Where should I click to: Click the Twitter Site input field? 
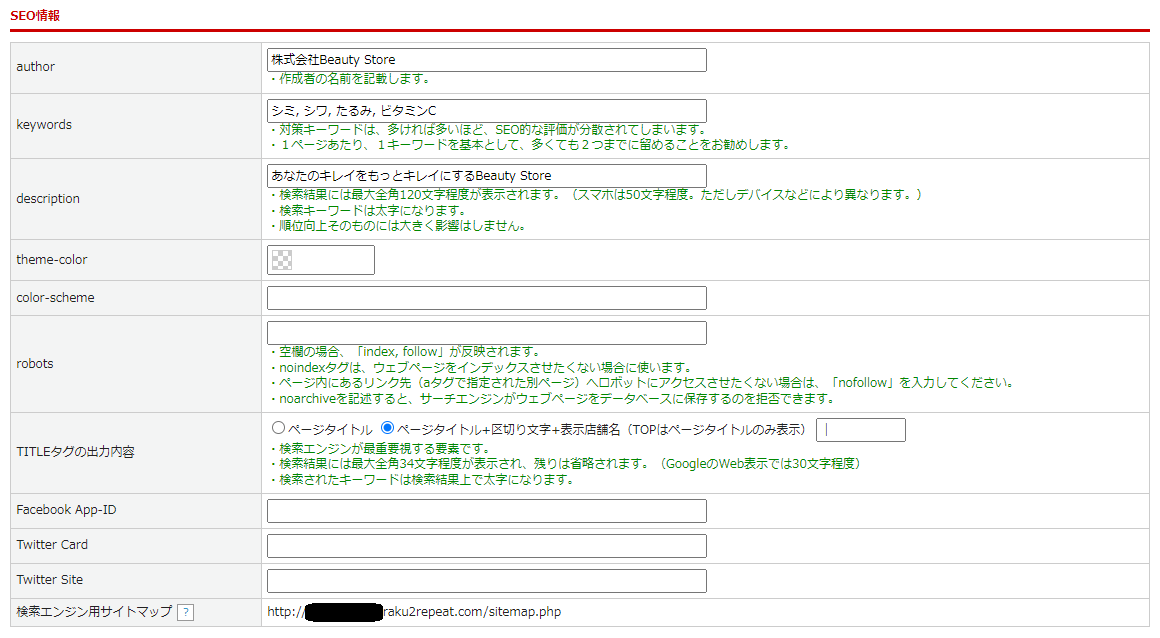[x=487, y=581]
